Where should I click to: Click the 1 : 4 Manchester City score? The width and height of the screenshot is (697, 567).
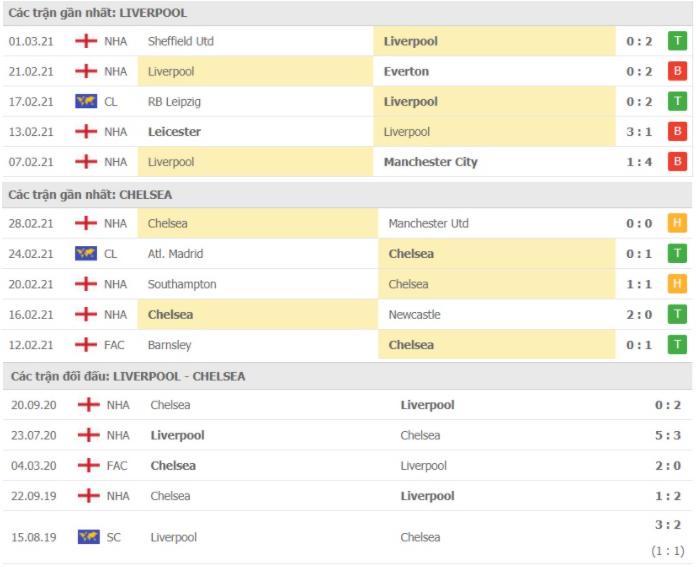click(x=639, y=162)
